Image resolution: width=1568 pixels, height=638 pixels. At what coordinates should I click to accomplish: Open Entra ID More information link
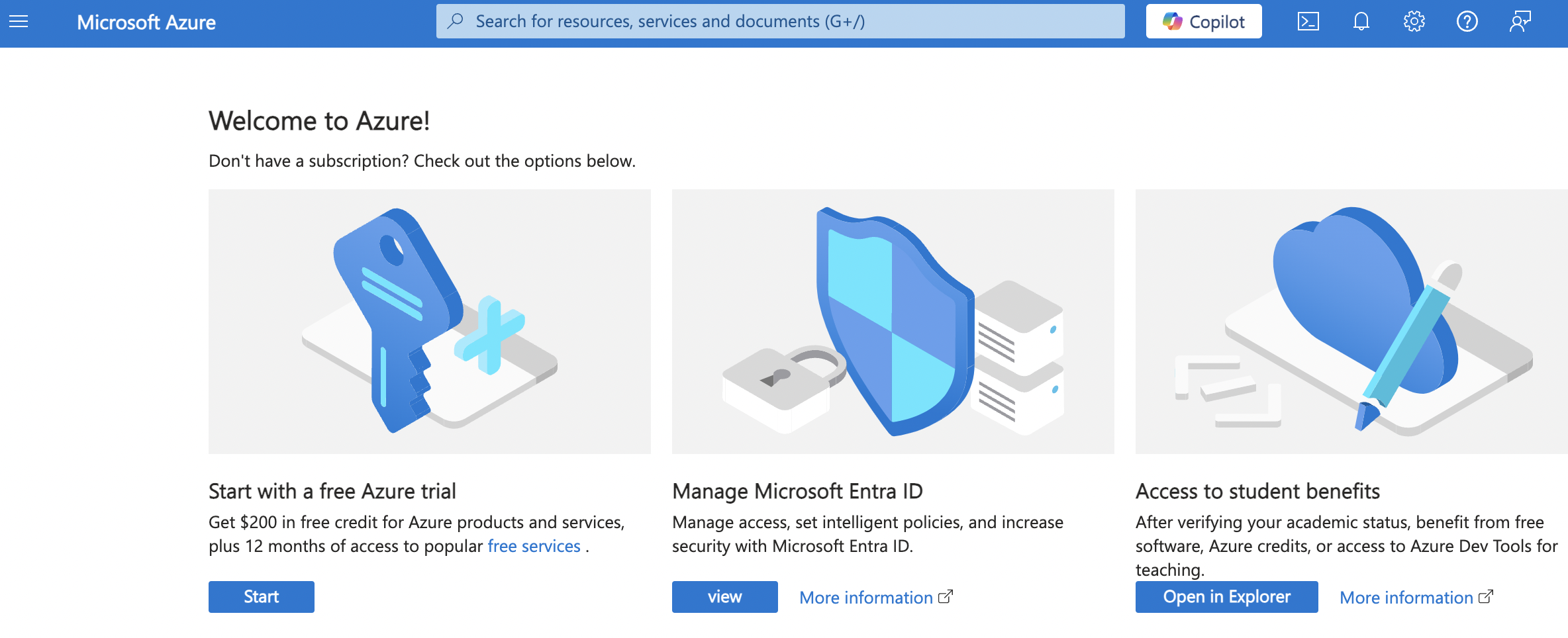[x=876, y=598]
